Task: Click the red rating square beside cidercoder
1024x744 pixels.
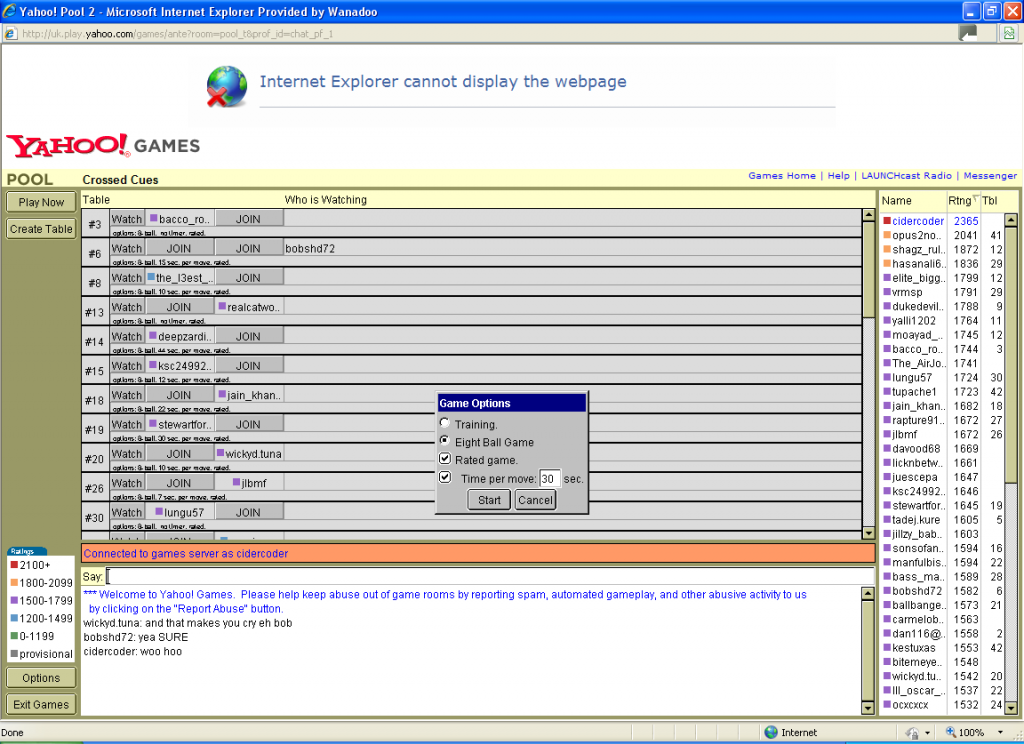Action: (887, 221)
